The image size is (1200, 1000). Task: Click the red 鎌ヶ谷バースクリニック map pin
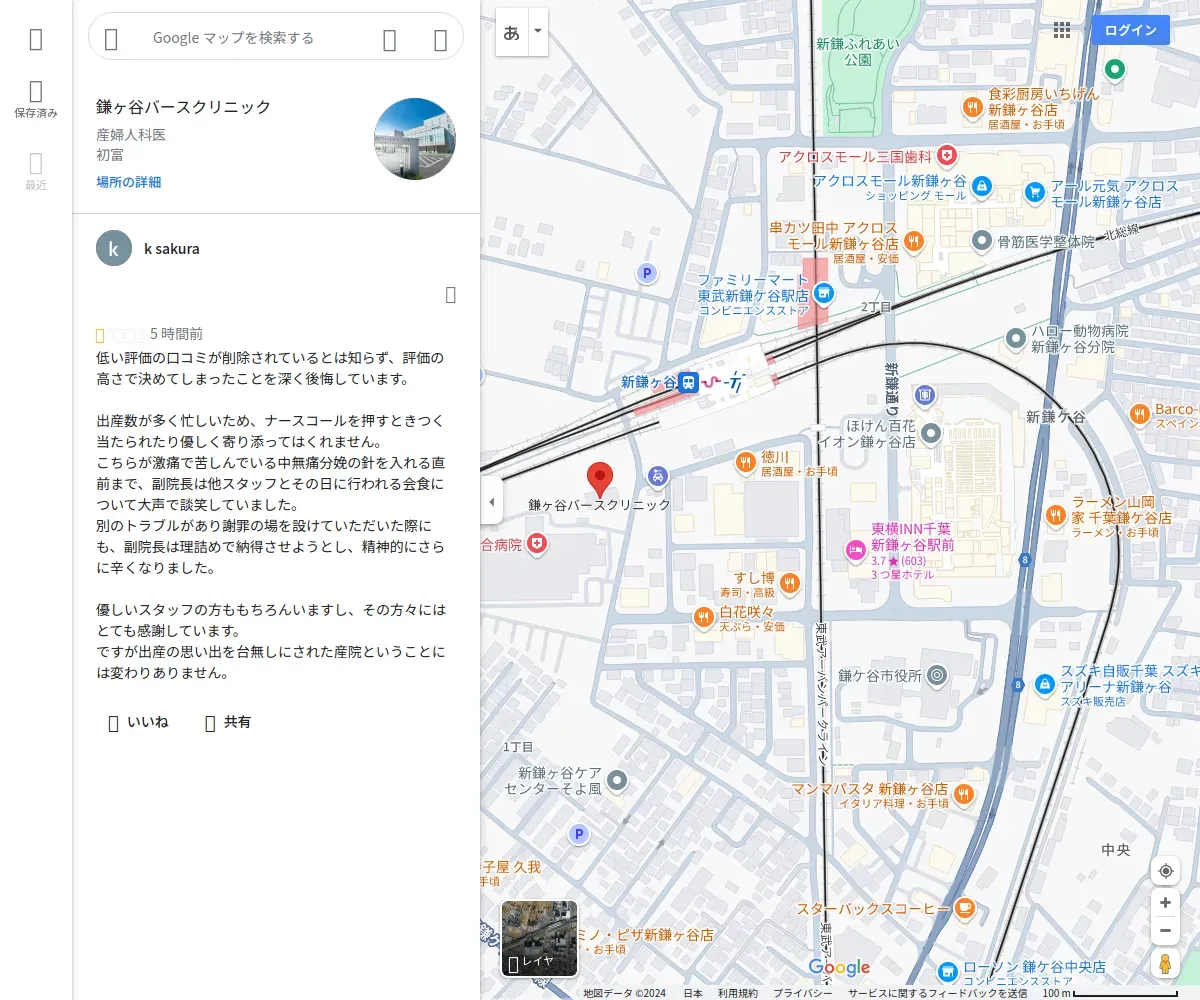tap(599, 481)
